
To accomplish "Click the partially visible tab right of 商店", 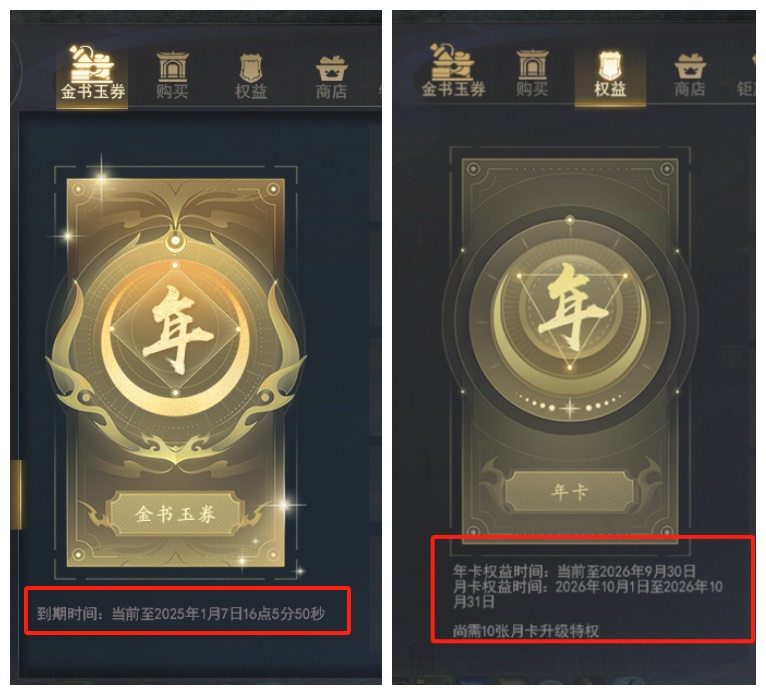I will click(745, 76).
